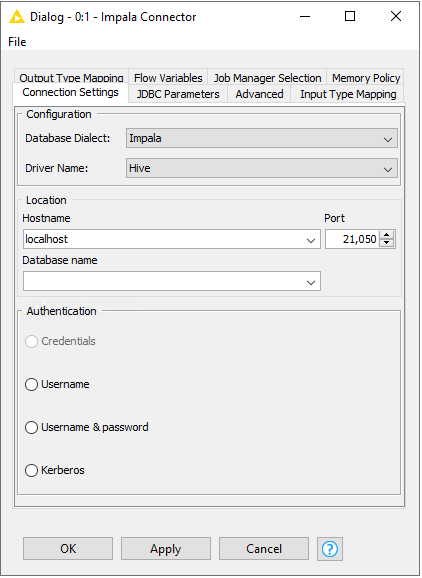Expand the Database name dropdown arrow
This screenshot has width=422, height=578.
(x=311, y=282)
